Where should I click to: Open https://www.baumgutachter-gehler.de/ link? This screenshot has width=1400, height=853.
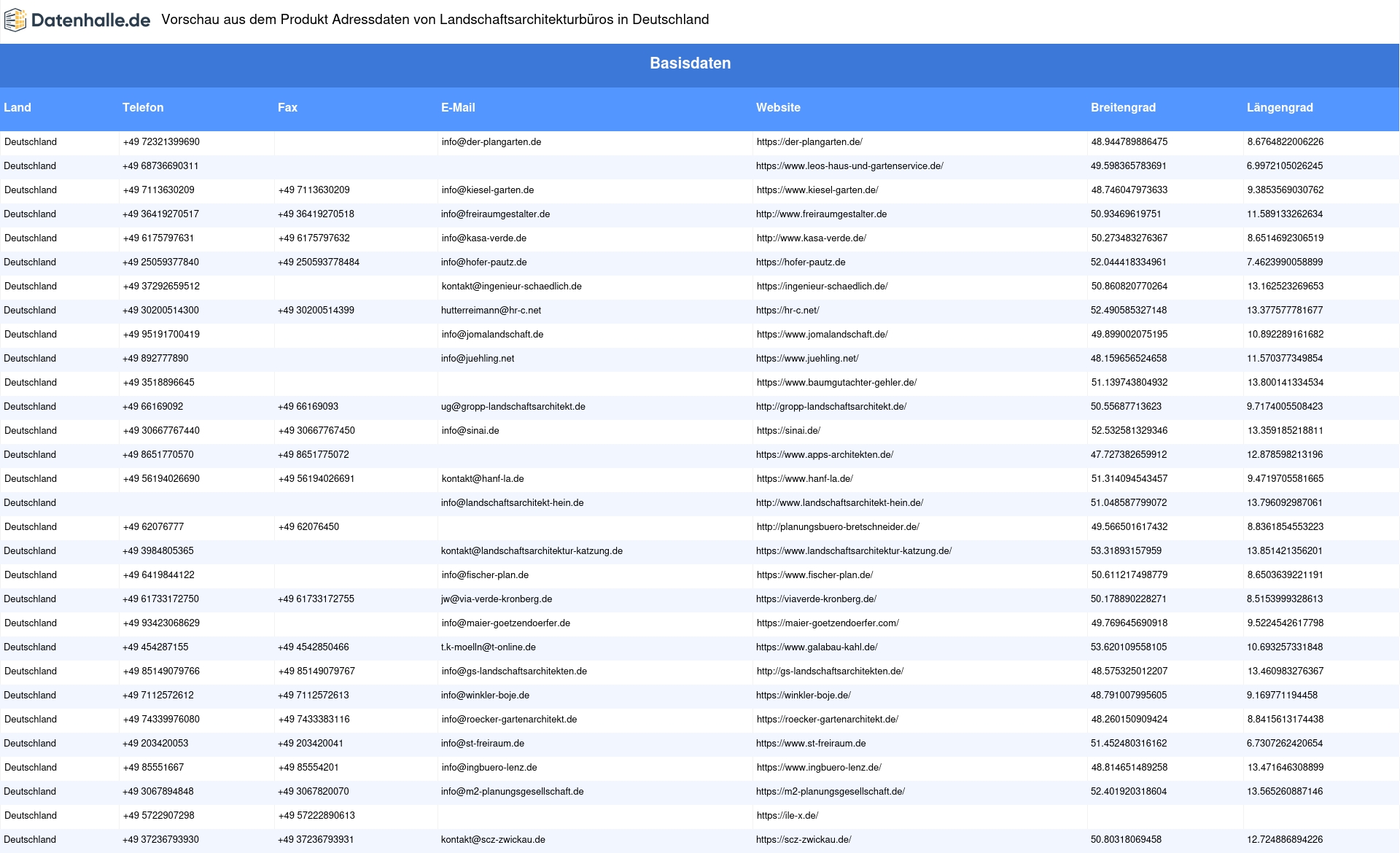coord(836,383)
